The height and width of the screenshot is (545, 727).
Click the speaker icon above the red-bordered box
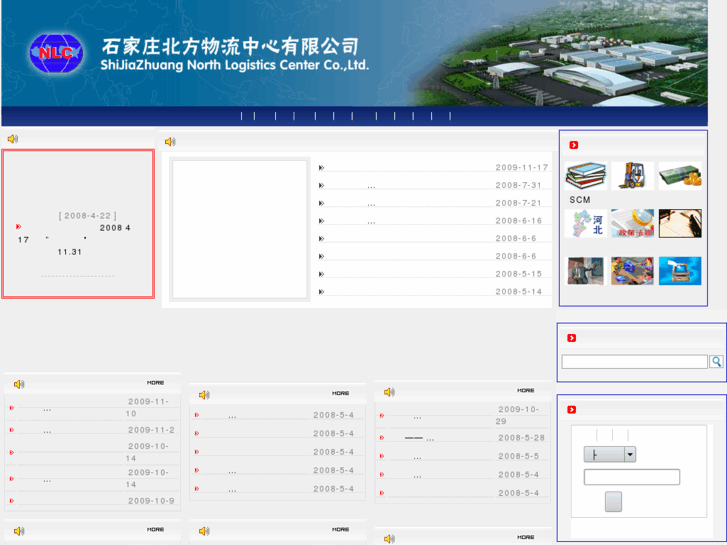13,139
